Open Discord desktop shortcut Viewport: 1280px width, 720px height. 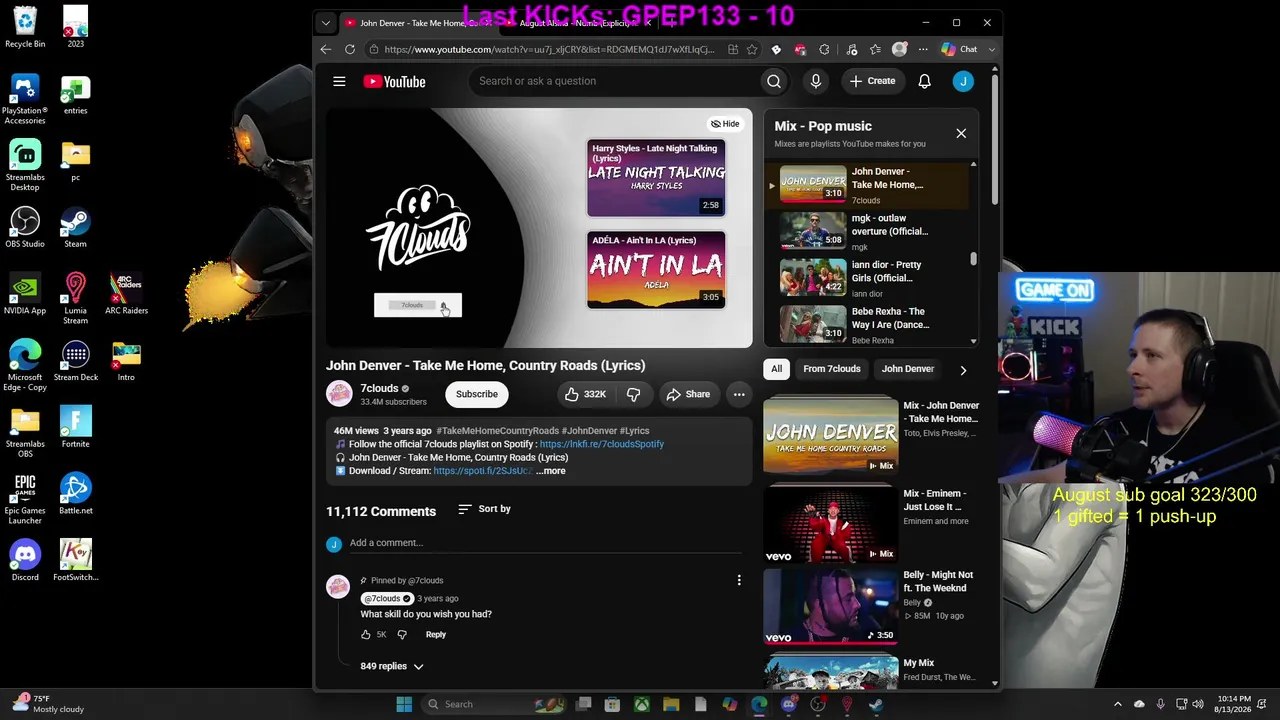pyautogui.click(x=25, y=560)
